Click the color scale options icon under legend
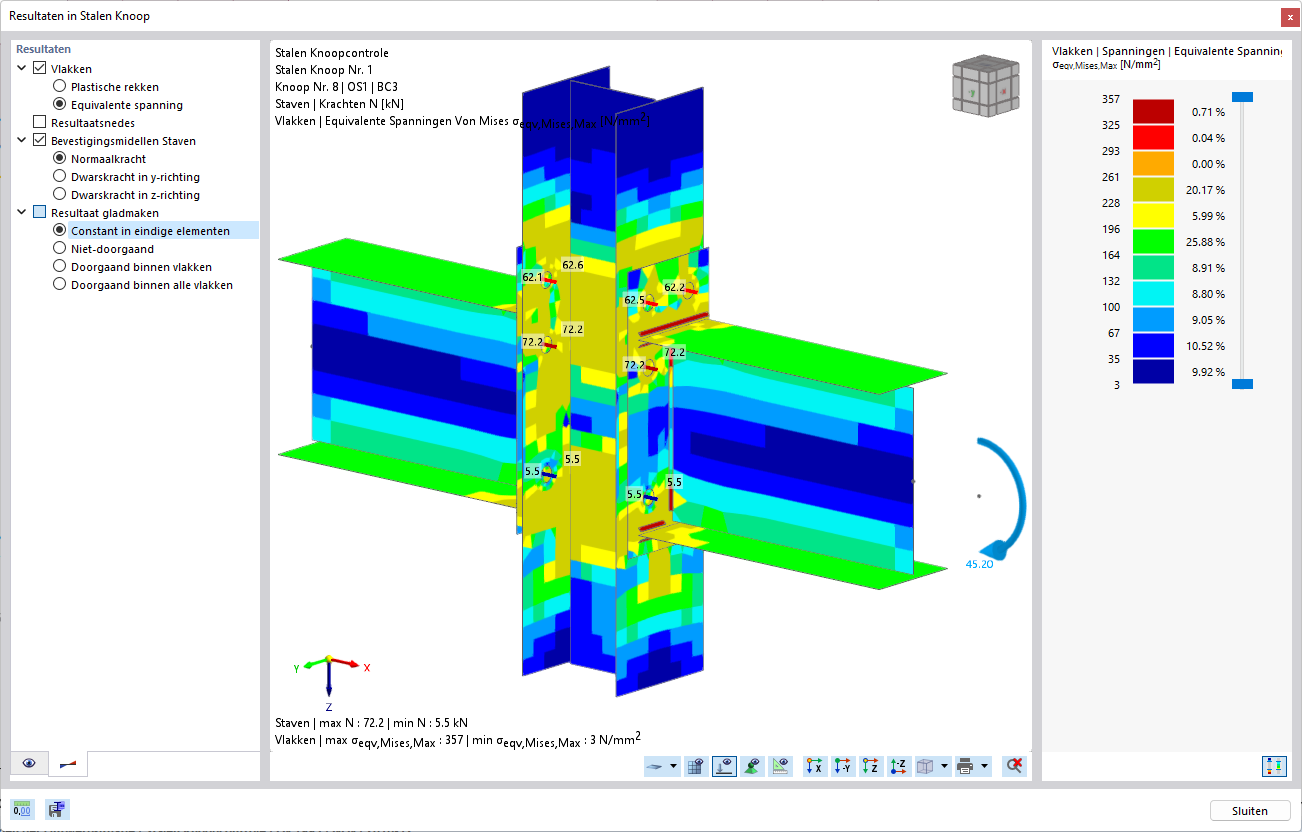 1273,767
